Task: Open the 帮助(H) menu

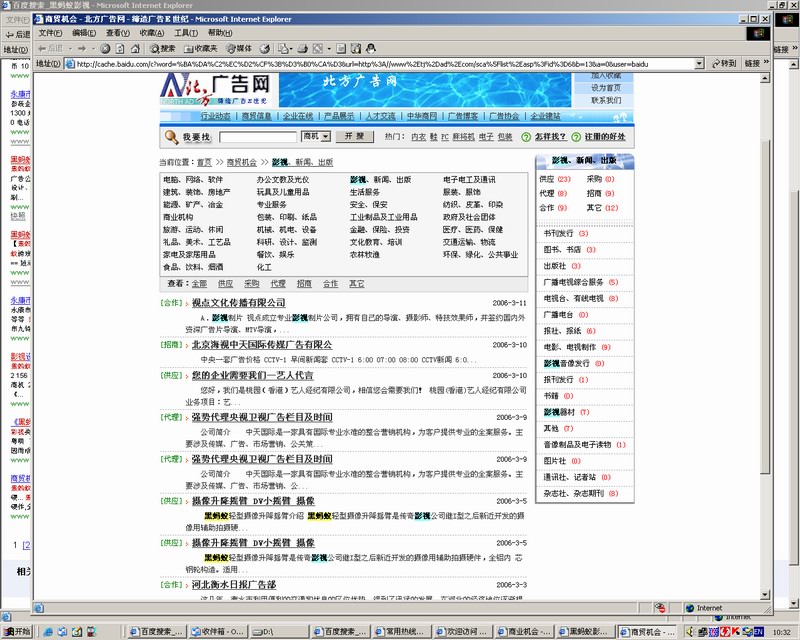Action: [x=220, y=33]
